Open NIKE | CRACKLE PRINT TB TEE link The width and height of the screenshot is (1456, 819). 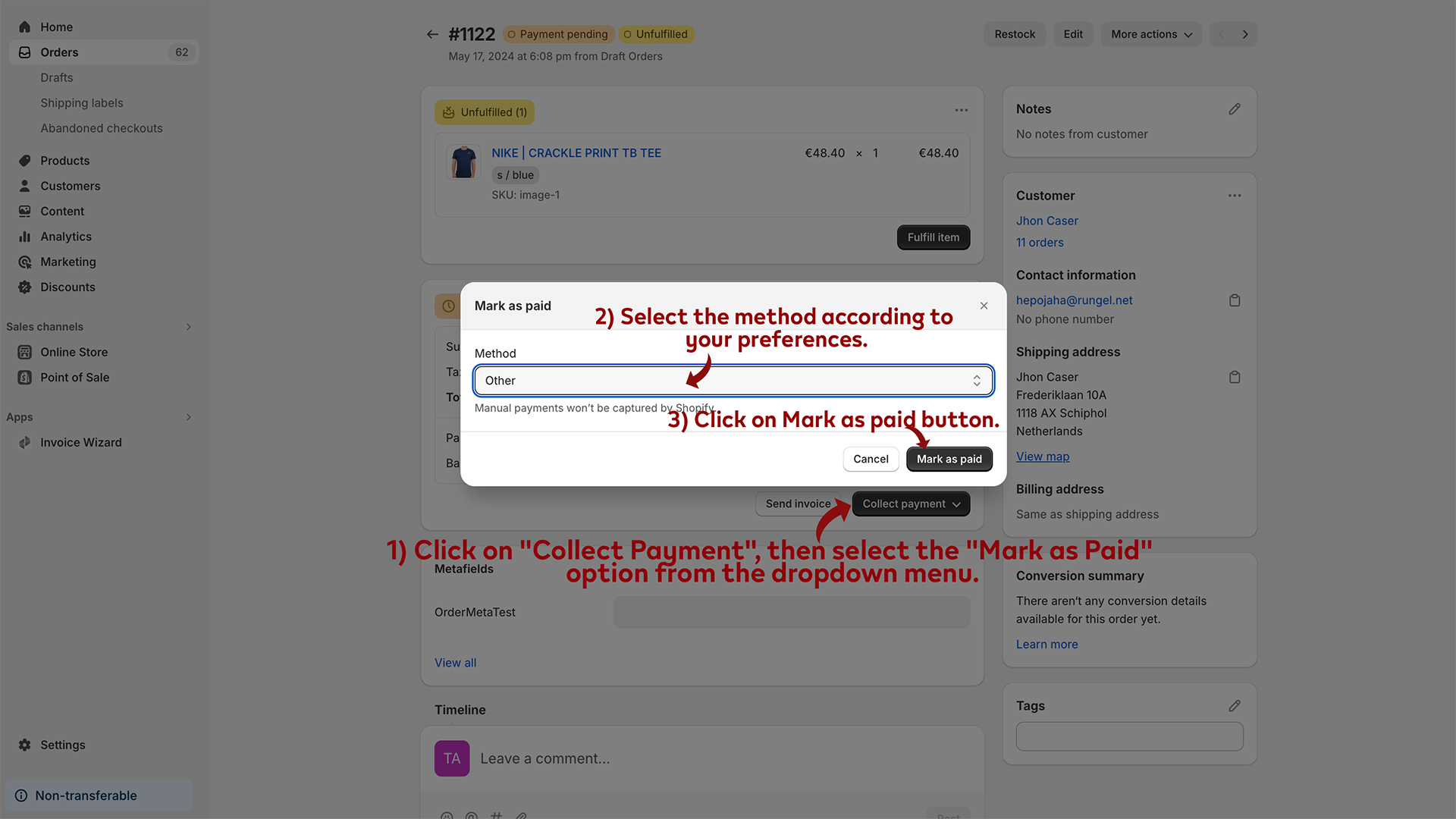pos(576,153)
